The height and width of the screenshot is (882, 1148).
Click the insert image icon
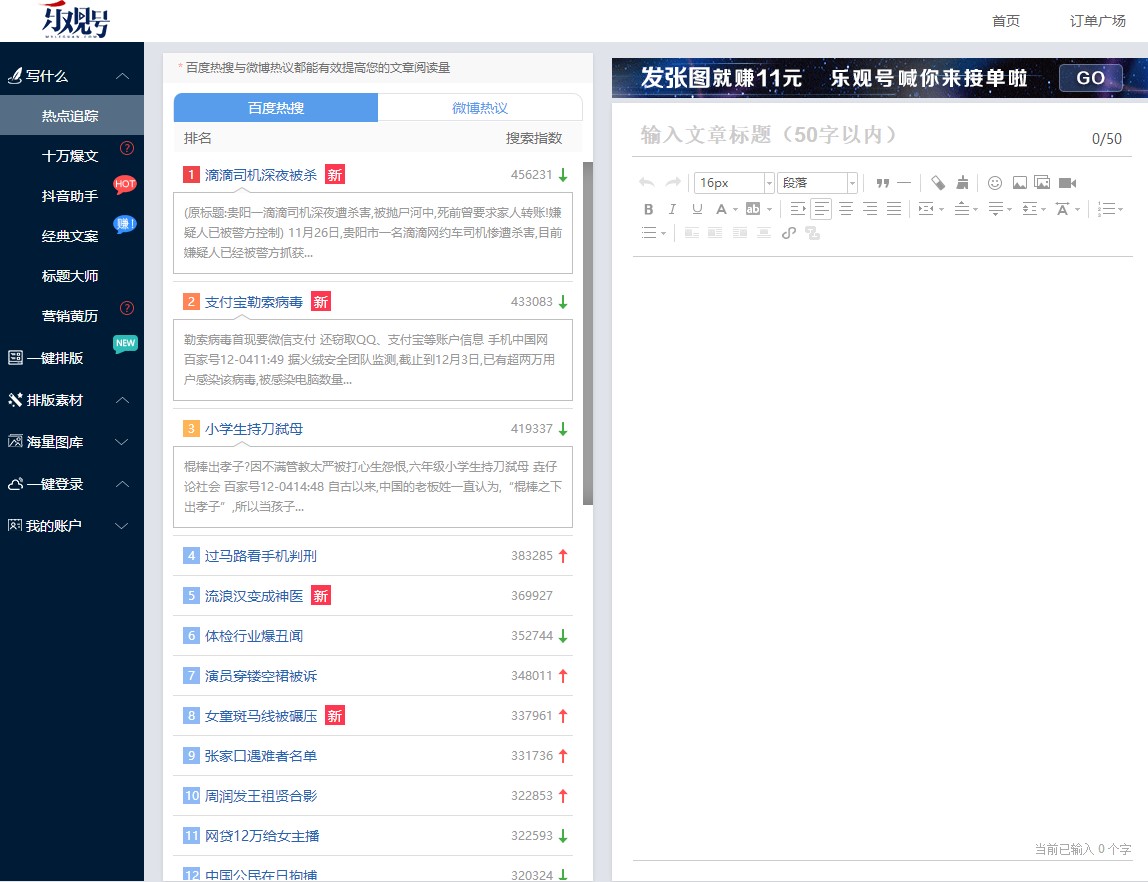pos(1020,182)
